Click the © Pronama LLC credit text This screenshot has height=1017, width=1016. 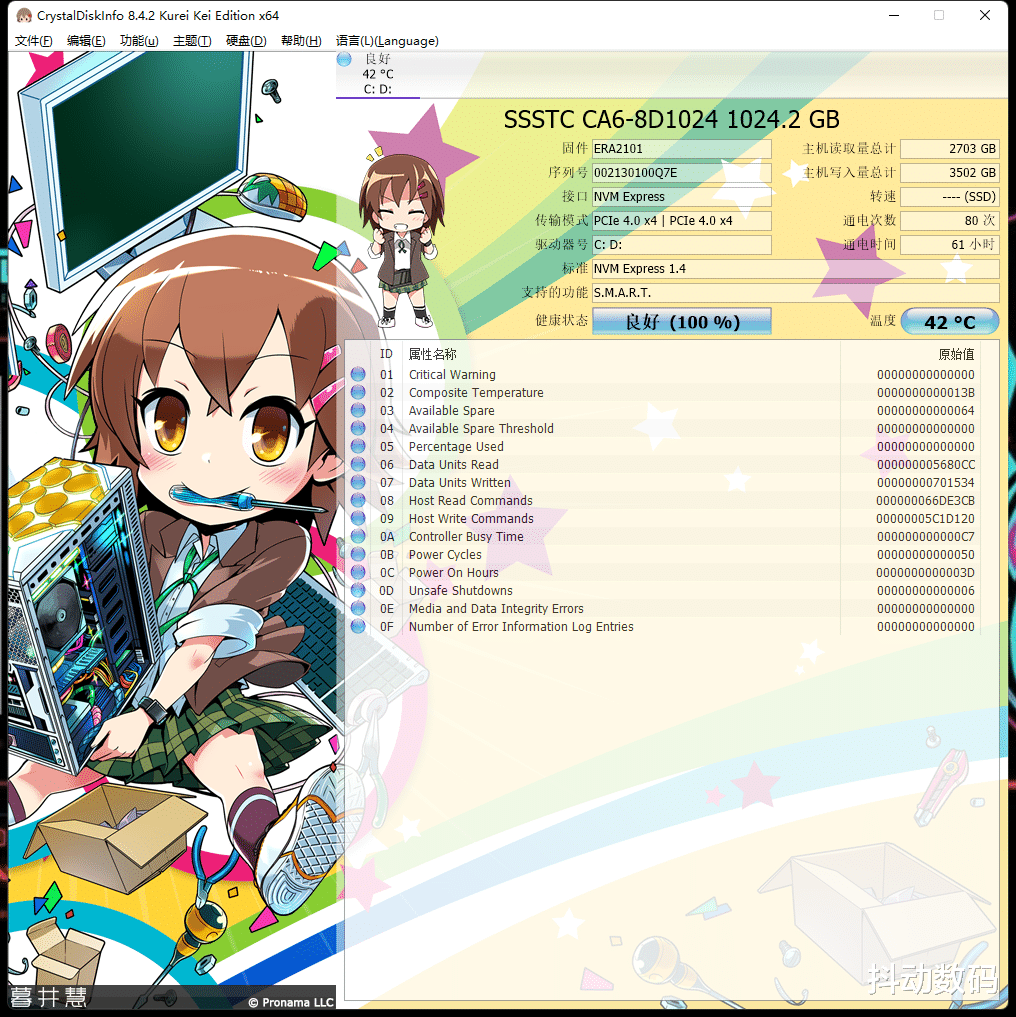coord(291,1002)
